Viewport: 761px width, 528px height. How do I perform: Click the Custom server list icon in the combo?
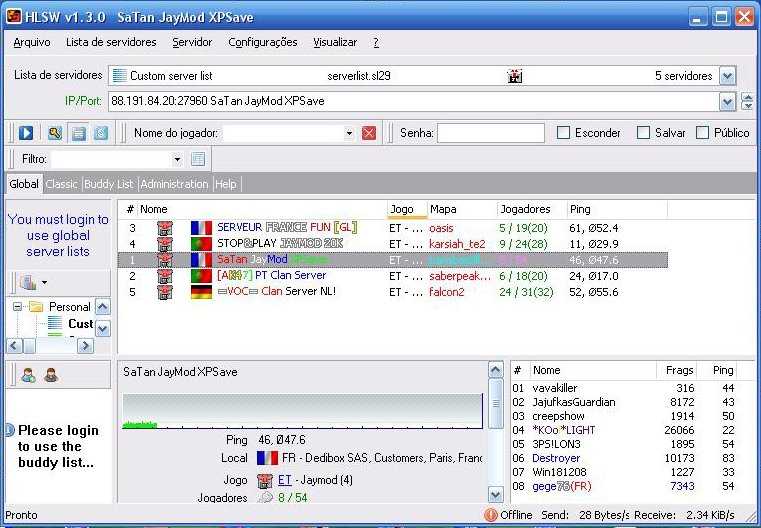click(119, 76)
